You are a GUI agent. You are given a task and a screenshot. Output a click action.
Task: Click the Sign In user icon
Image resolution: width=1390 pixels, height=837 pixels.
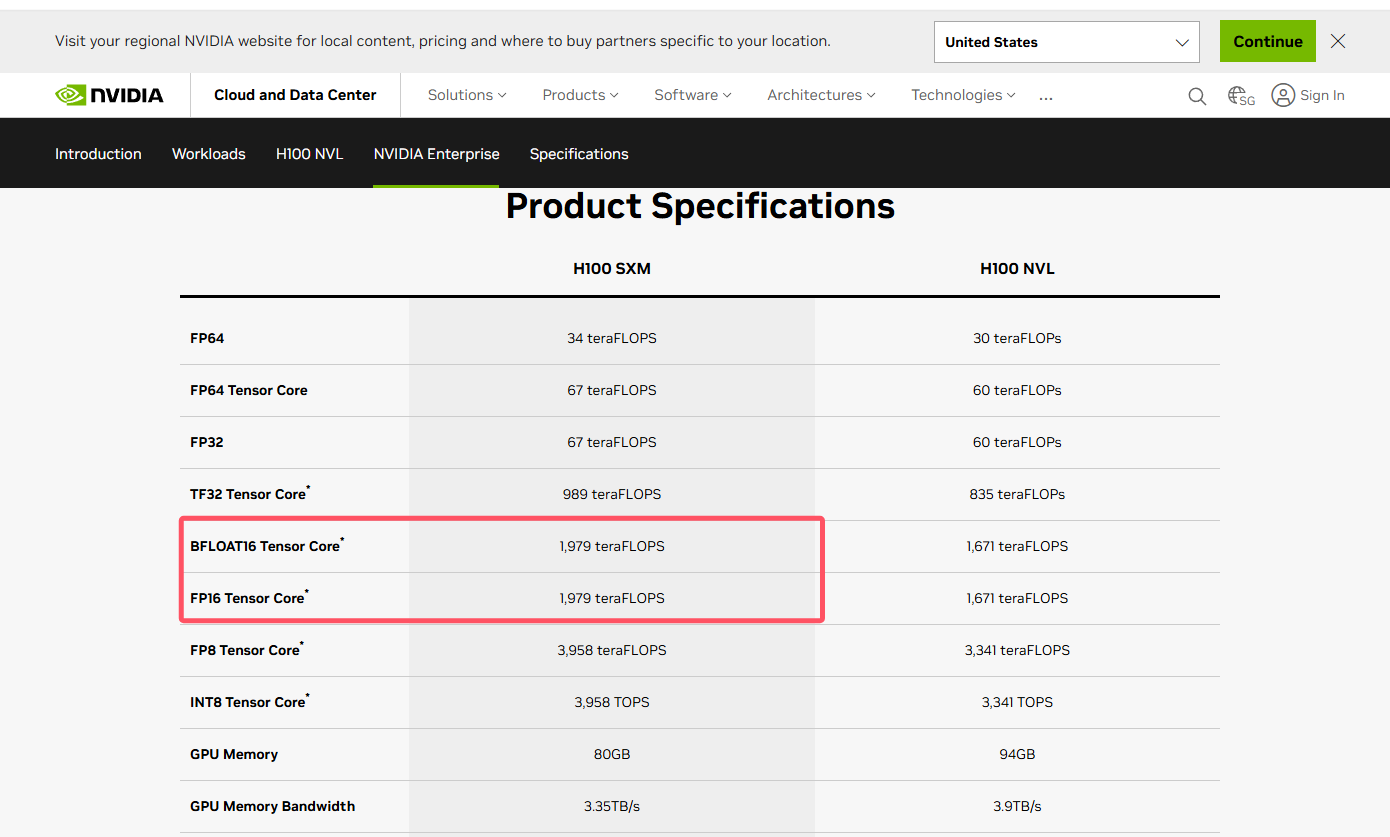coord(1283,95)
